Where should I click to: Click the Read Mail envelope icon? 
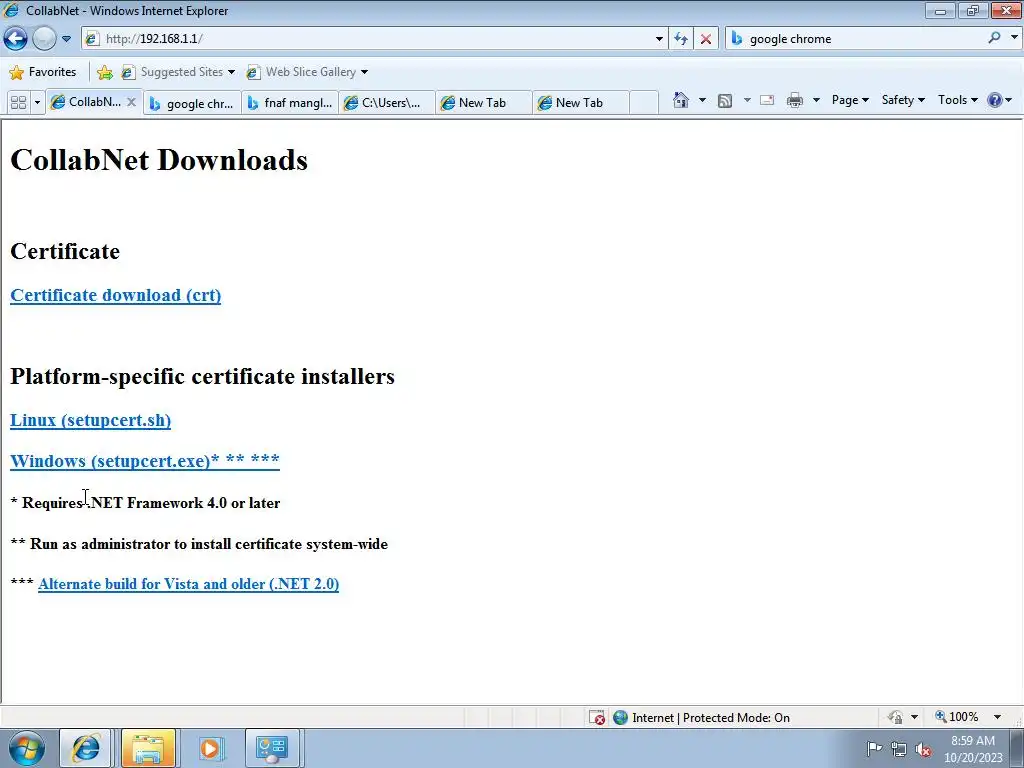(x=767, y=100)
